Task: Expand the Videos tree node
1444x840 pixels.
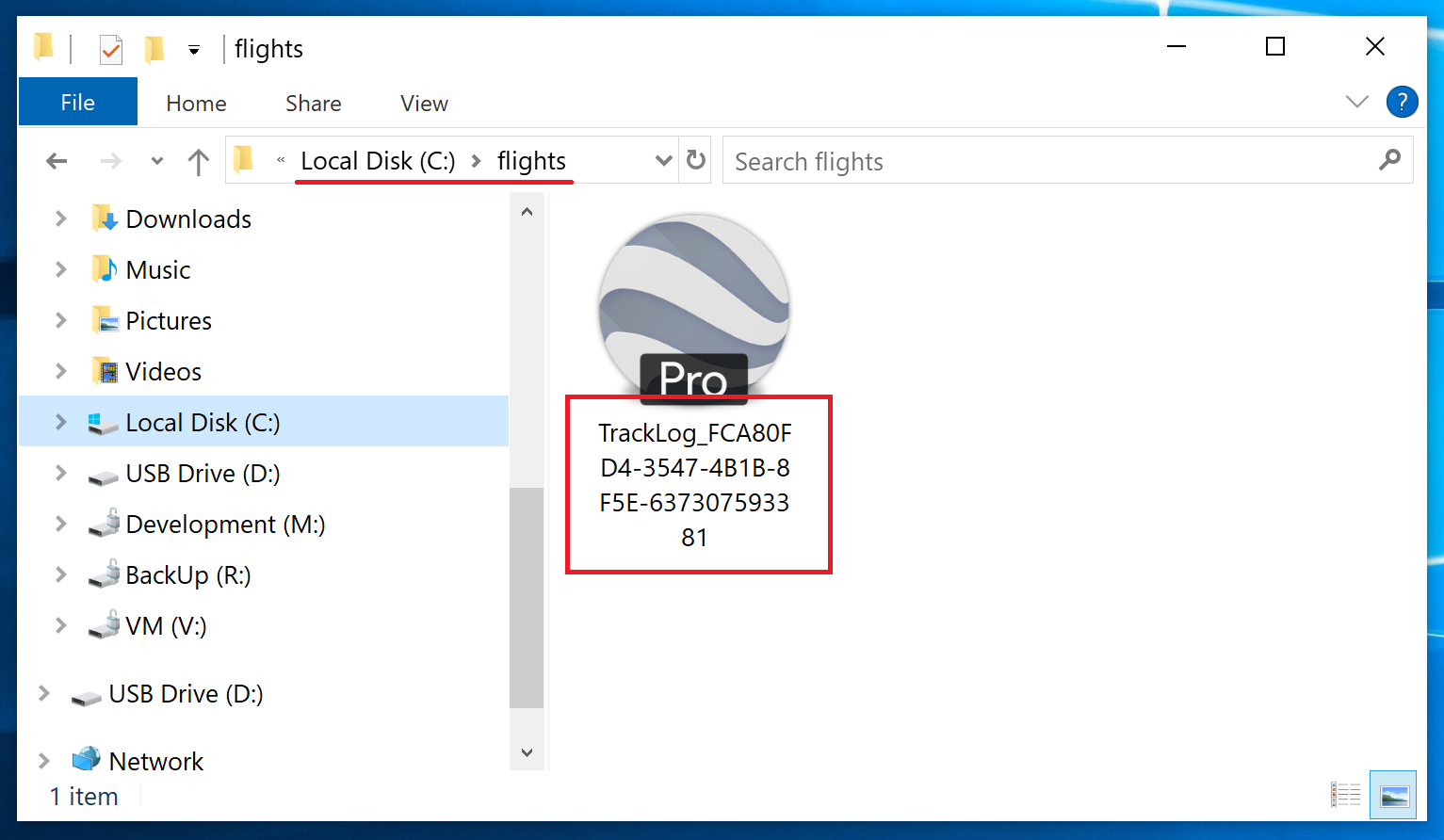Action: coord(61,371)
